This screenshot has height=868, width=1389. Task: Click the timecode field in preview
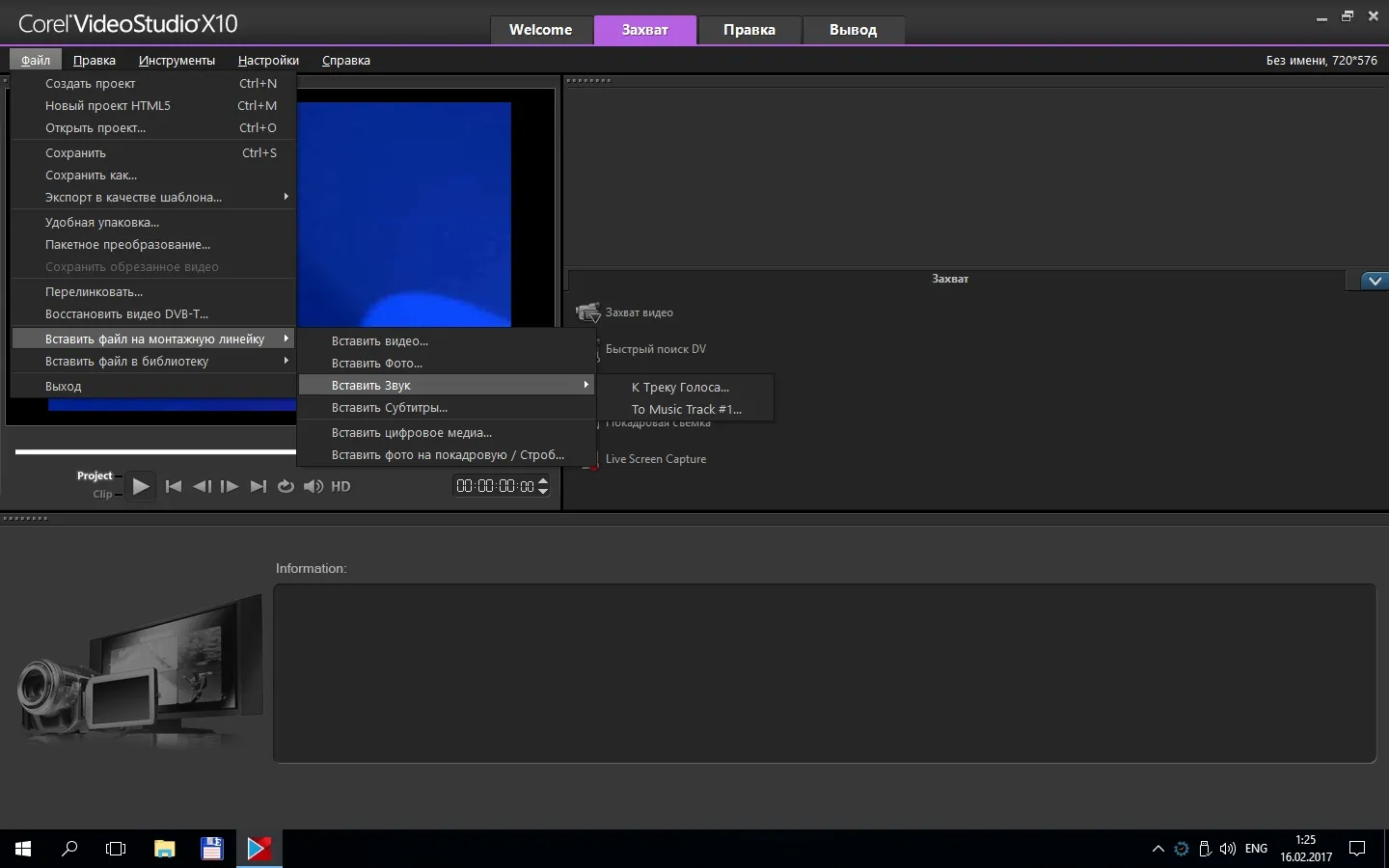[x=495, y=486]
